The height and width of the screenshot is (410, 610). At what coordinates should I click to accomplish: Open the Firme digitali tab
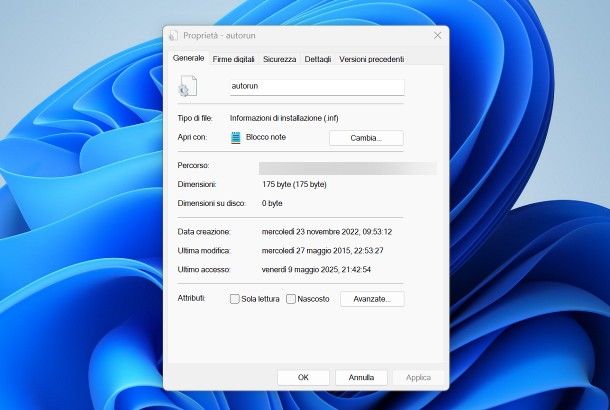click(x=233, y=59)
